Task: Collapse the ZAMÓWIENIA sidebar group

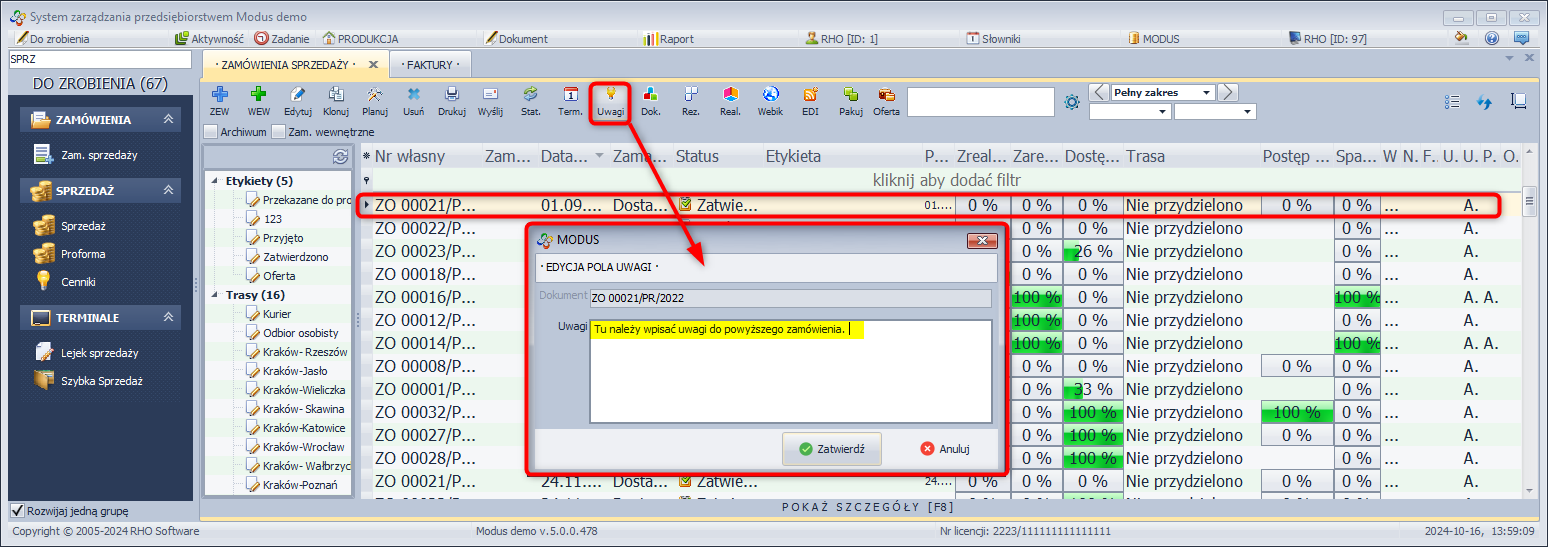Action: tap(169, 119)
